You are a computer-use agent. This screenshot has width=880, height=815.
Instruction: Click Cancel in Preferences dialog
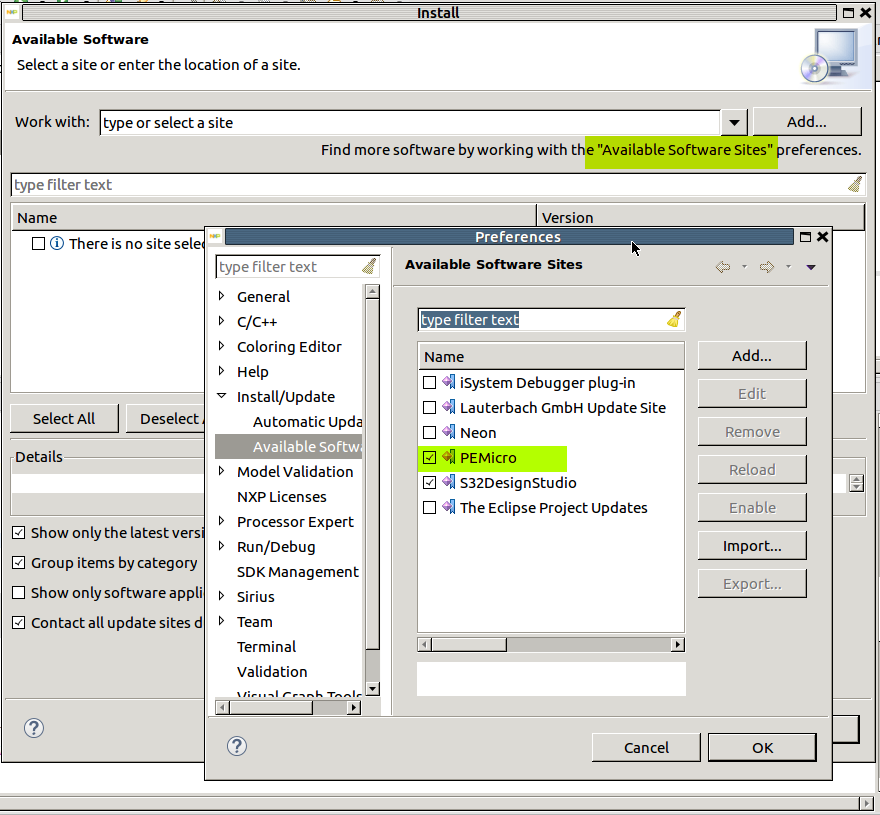646,748
